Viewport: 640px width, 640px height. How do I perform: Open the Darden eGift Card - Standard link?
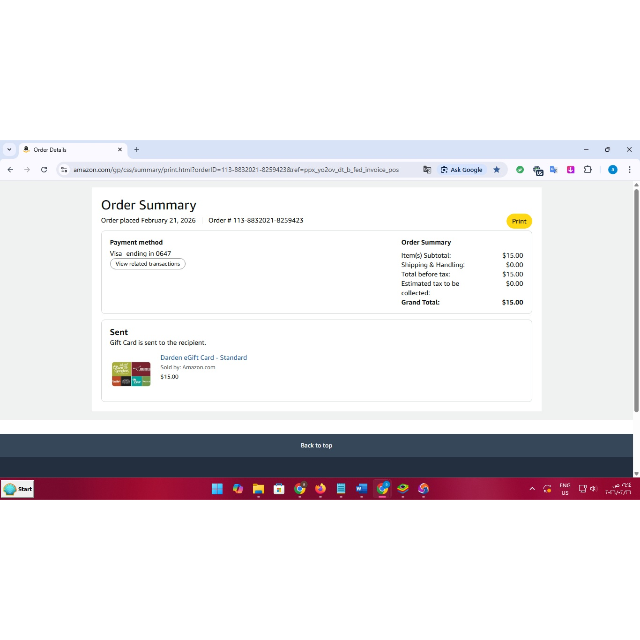[x=203, y=357]
